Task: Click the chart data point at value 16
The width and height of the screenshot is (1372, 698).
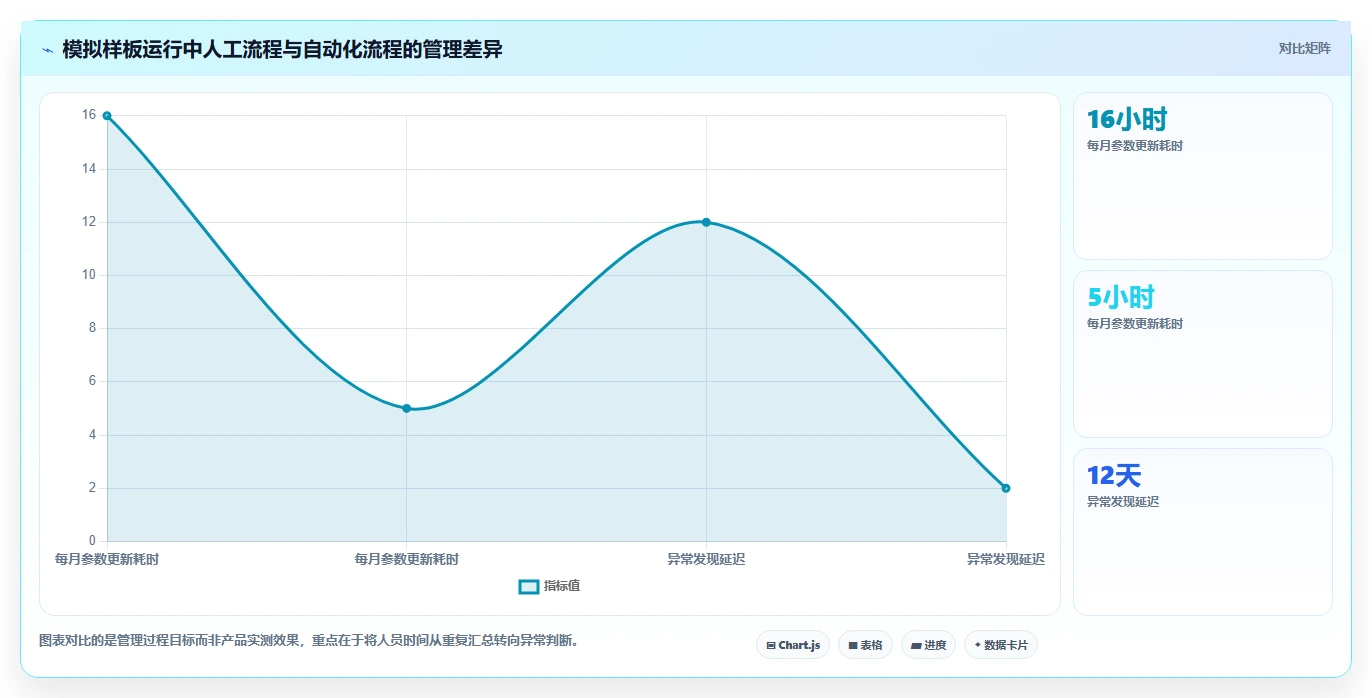Action: point(107,116)
